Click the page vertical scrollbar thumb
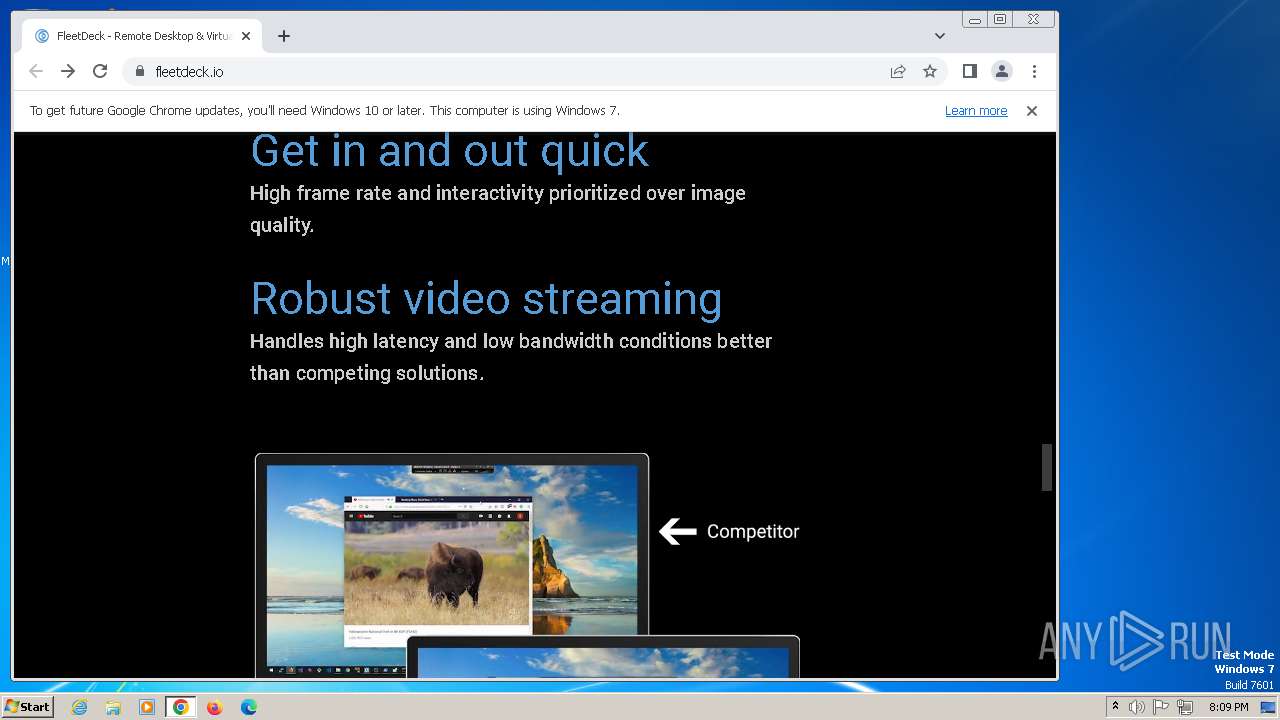 1047,467
